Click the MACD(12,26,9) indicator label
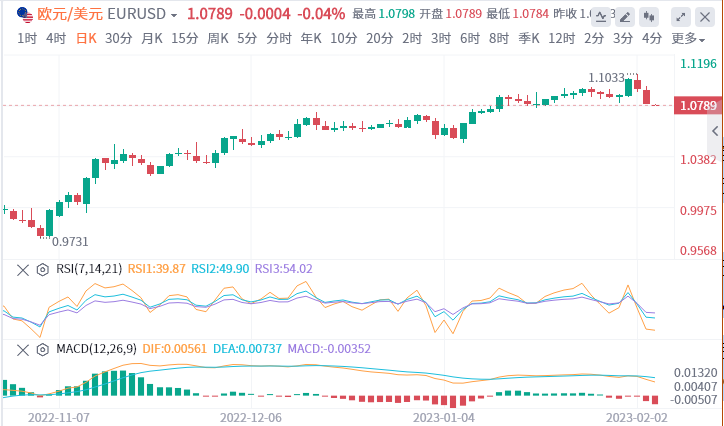Screen dimensions: 724x426 point(97,348)
